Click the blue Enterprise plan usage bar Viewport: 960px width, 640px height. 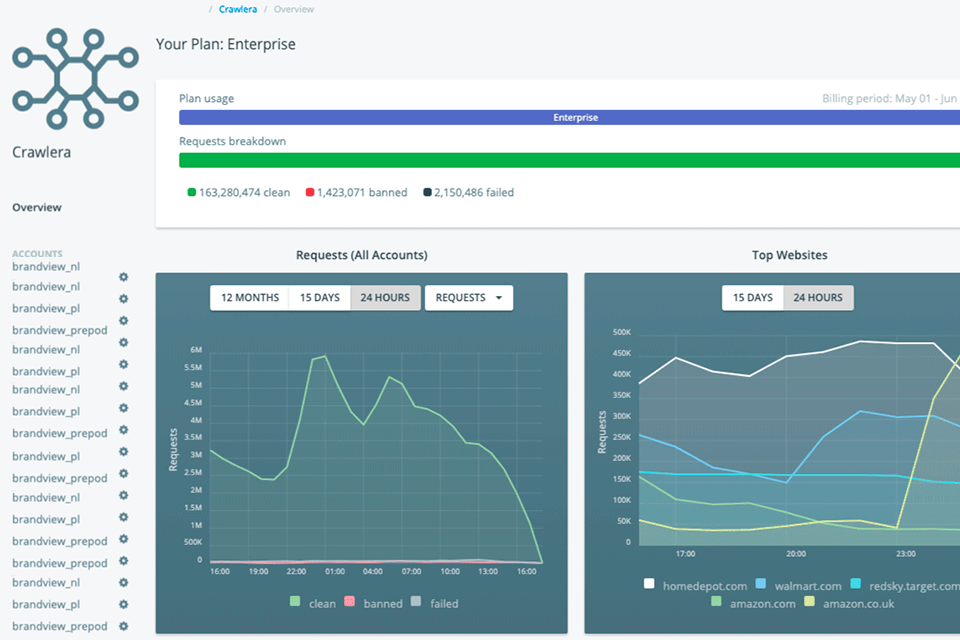(x=569, y=118)
